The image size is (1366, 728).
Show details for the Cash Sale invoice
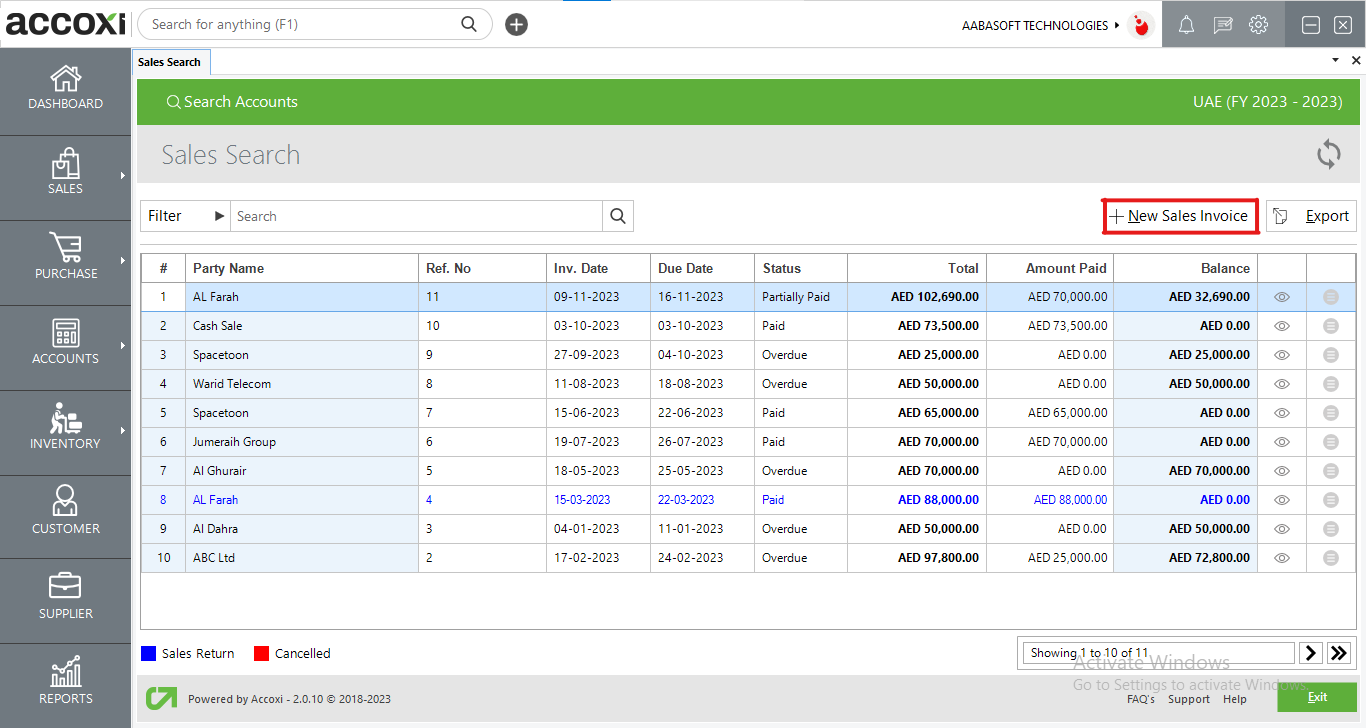(1281, 325)
